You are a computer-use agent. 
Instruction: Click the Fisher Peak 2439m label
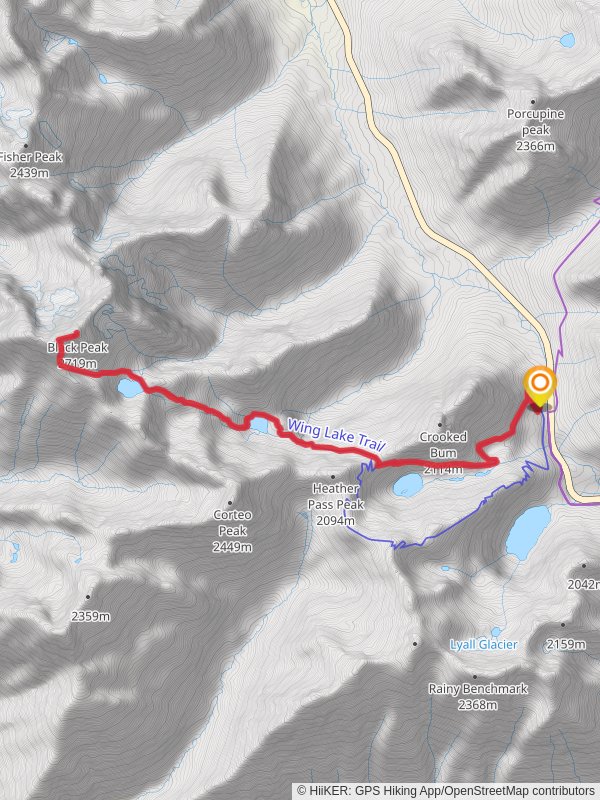(30, 164)
